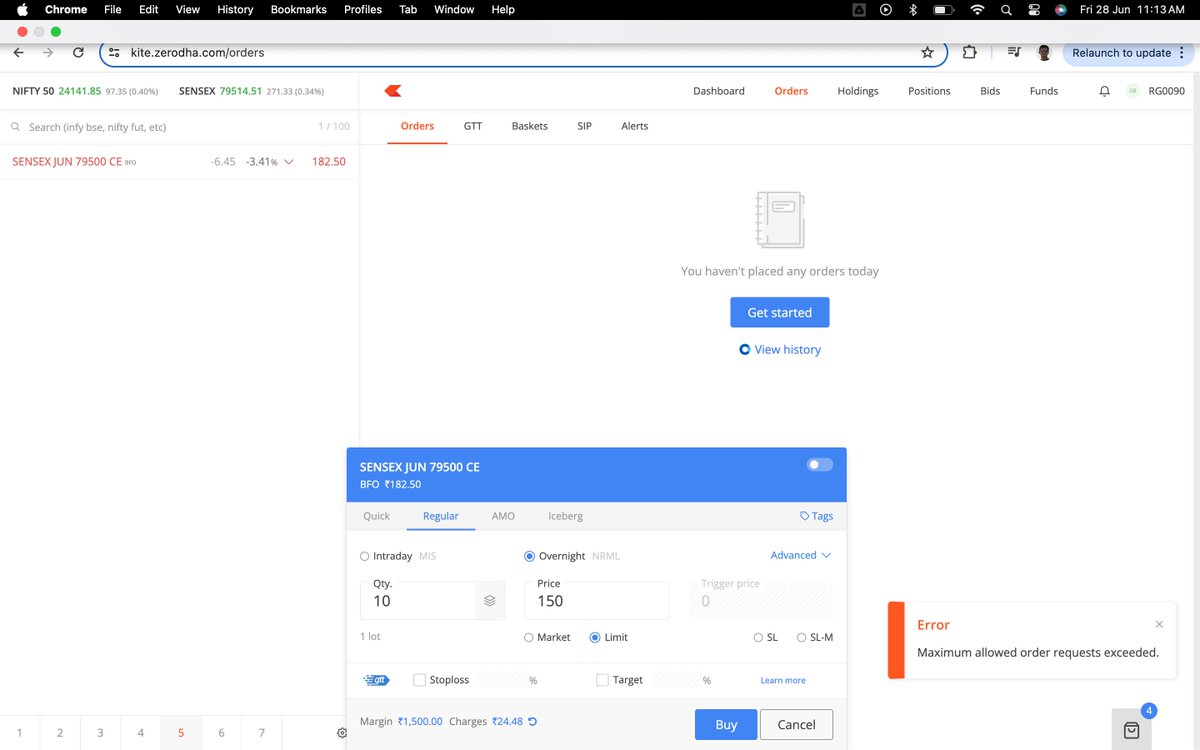Click the lot size stack icon in Qty field
This screenshot has height=750, width=1200.
490,601
